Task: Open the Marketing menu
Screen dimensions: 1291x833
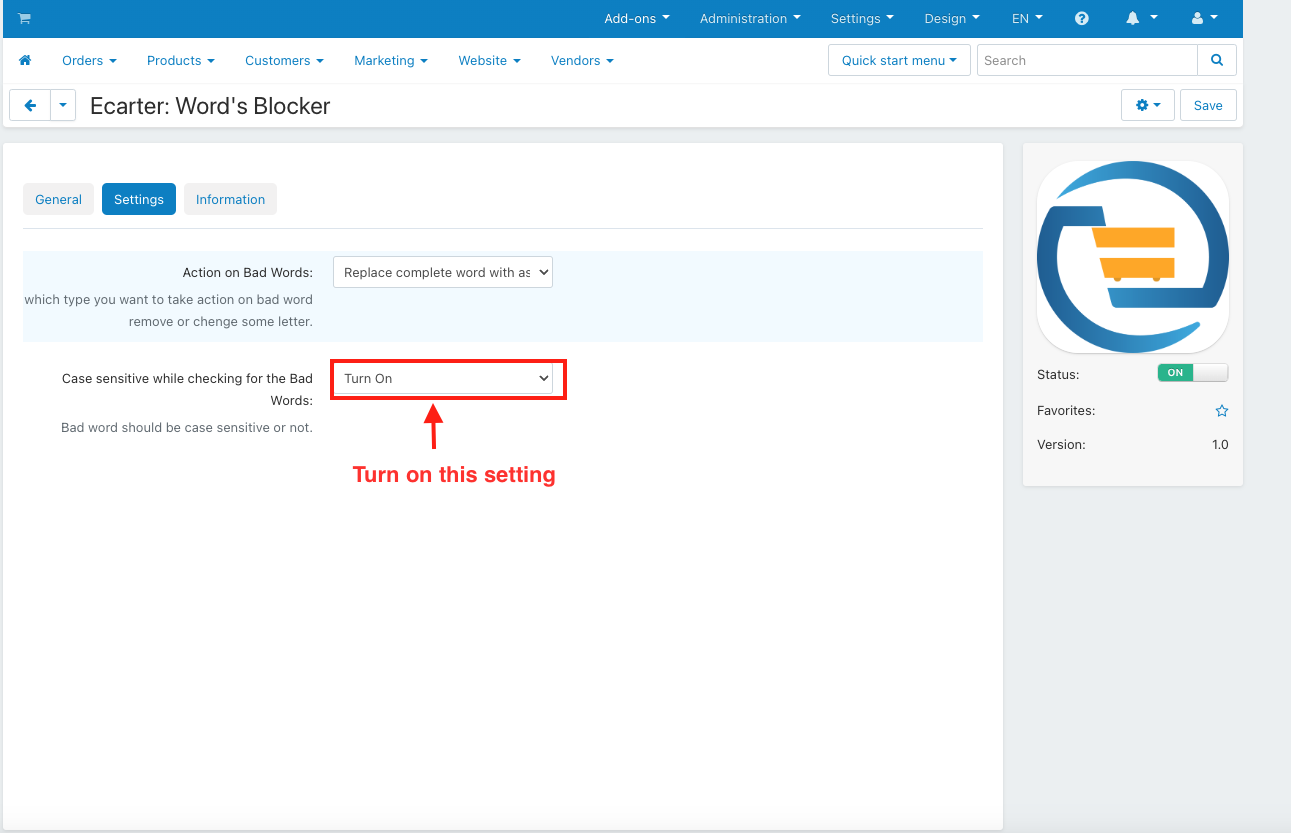Action: coord(391,60)
